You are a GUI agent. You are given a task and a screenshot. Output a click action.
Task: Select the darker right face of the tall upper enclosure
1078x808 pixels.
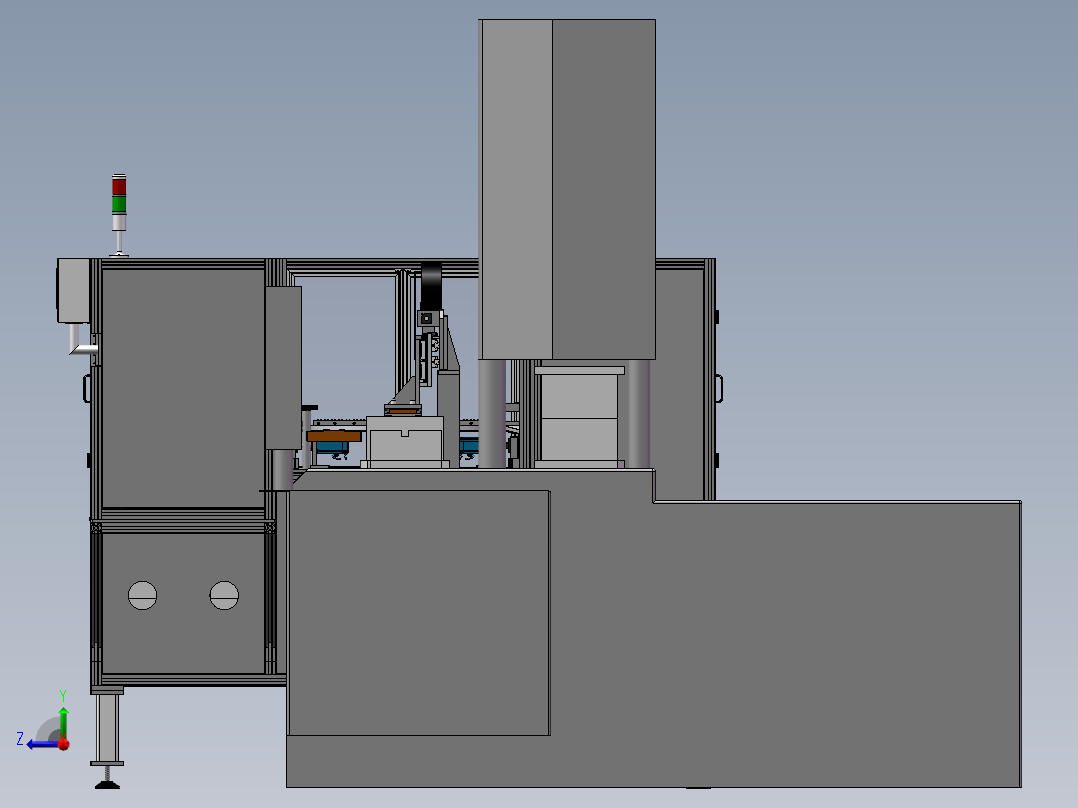(604, 189)
